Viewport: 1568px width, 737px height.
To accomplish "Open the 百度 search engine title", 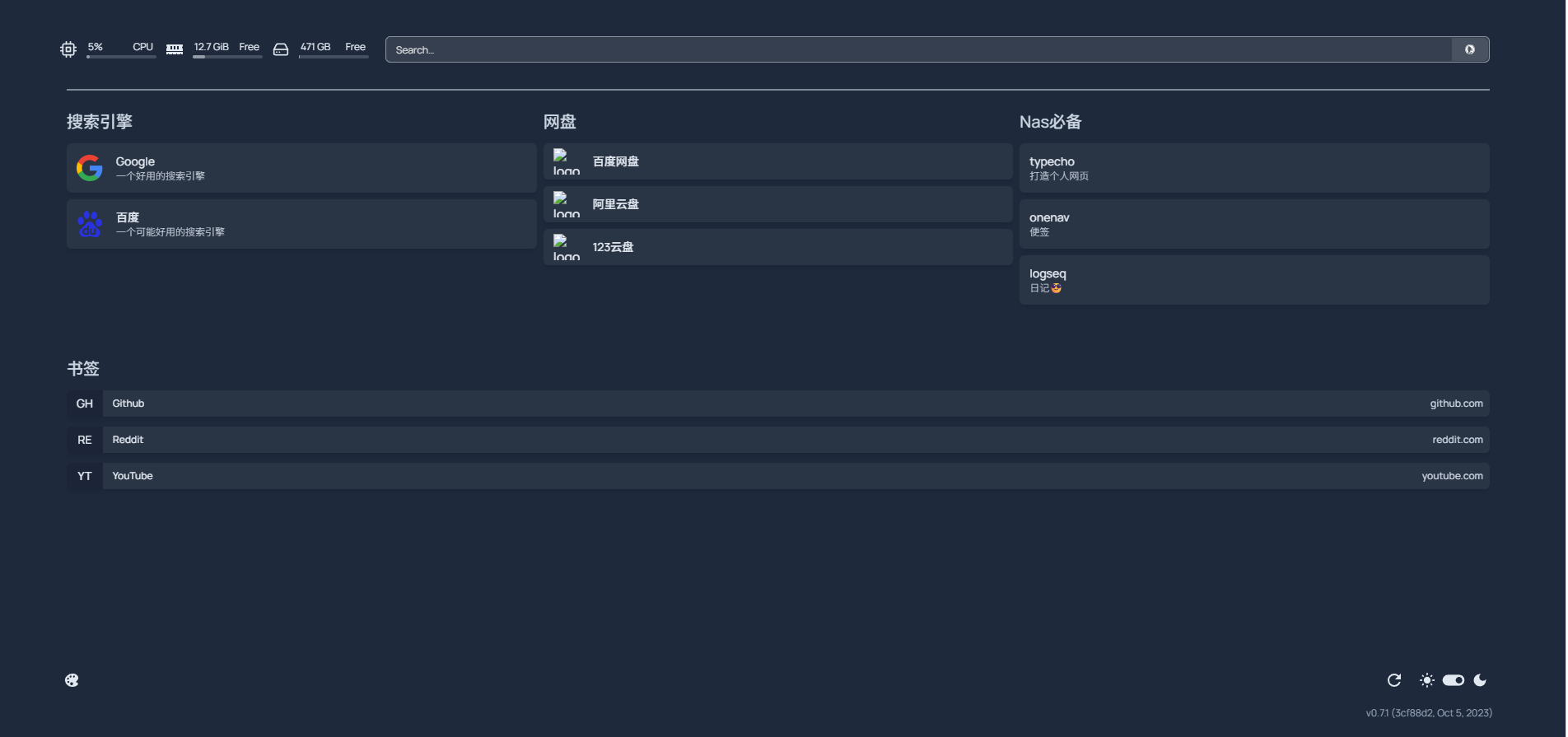I will [128, 217].
